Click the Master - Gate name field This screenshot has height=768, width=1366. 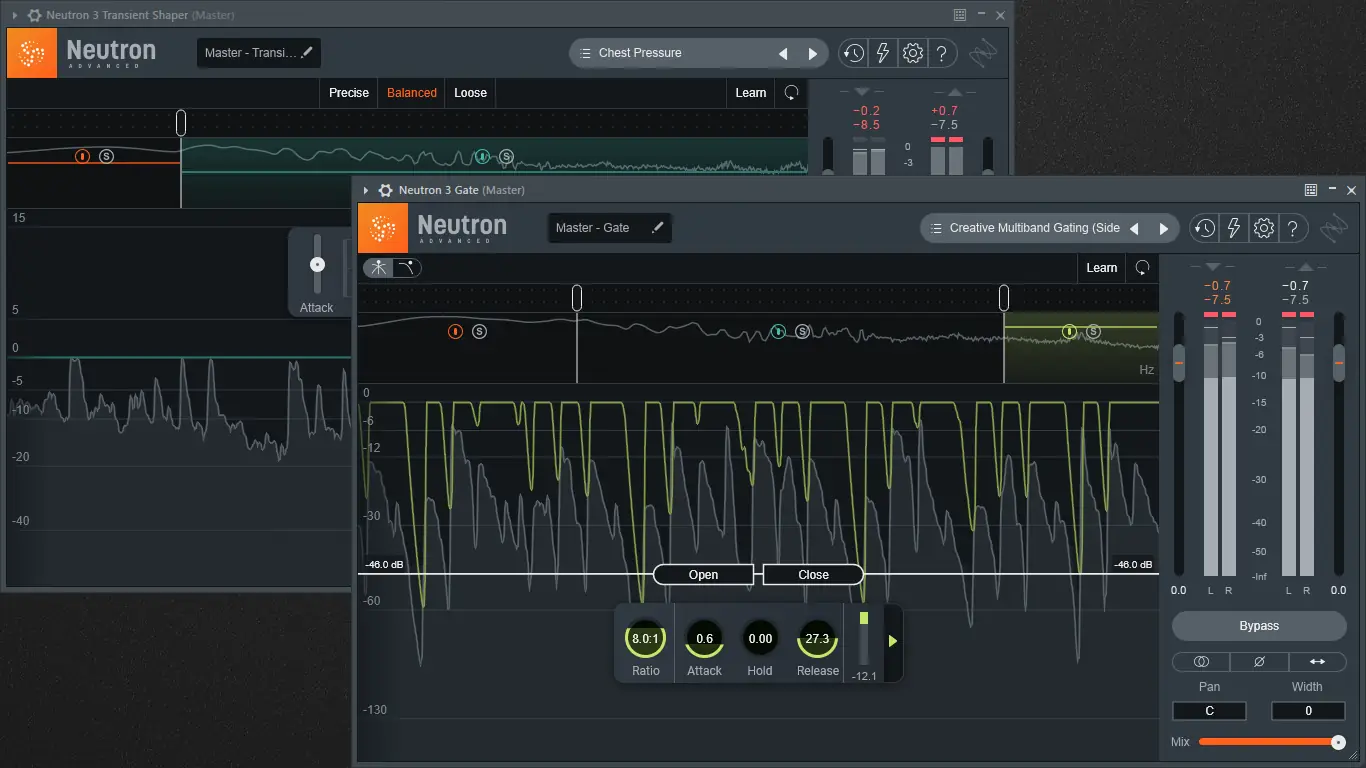pos(610,228)
